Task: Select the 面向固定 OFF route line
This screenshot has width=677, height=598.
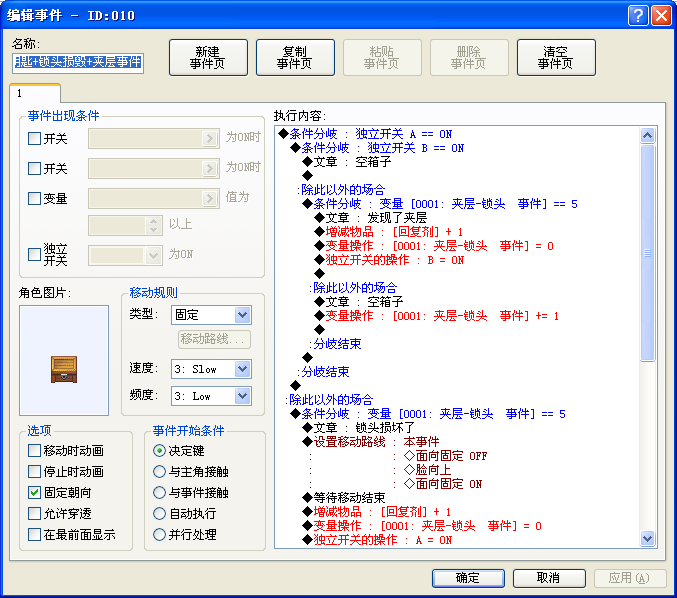Action: coord(445,456)
